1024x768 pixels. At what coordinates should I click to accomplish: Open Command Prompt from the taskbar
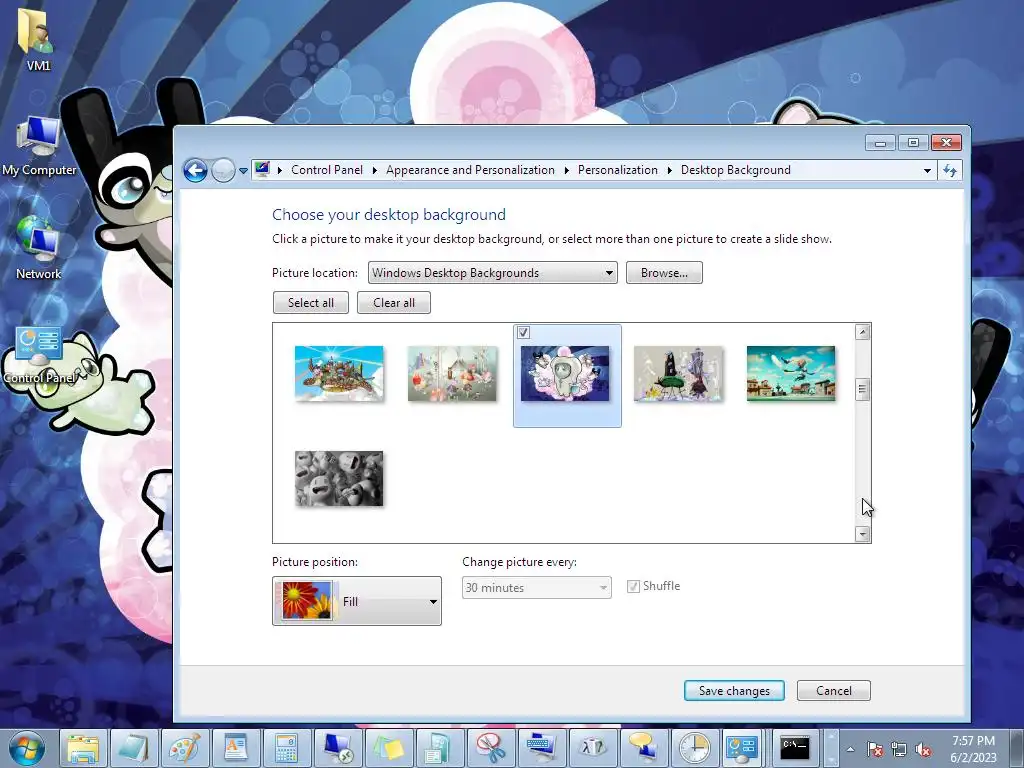point(795,748)
